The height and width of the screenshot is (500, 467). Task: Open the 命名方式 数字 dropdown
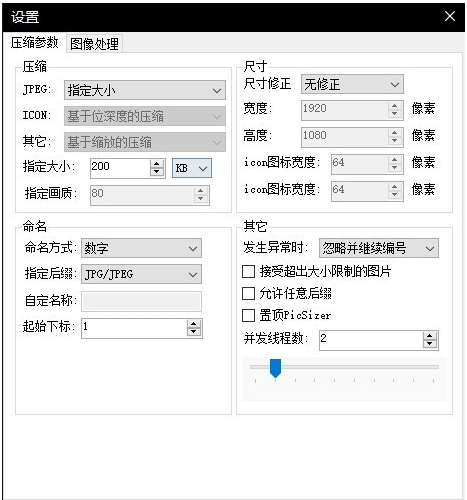tap(141, 248)
